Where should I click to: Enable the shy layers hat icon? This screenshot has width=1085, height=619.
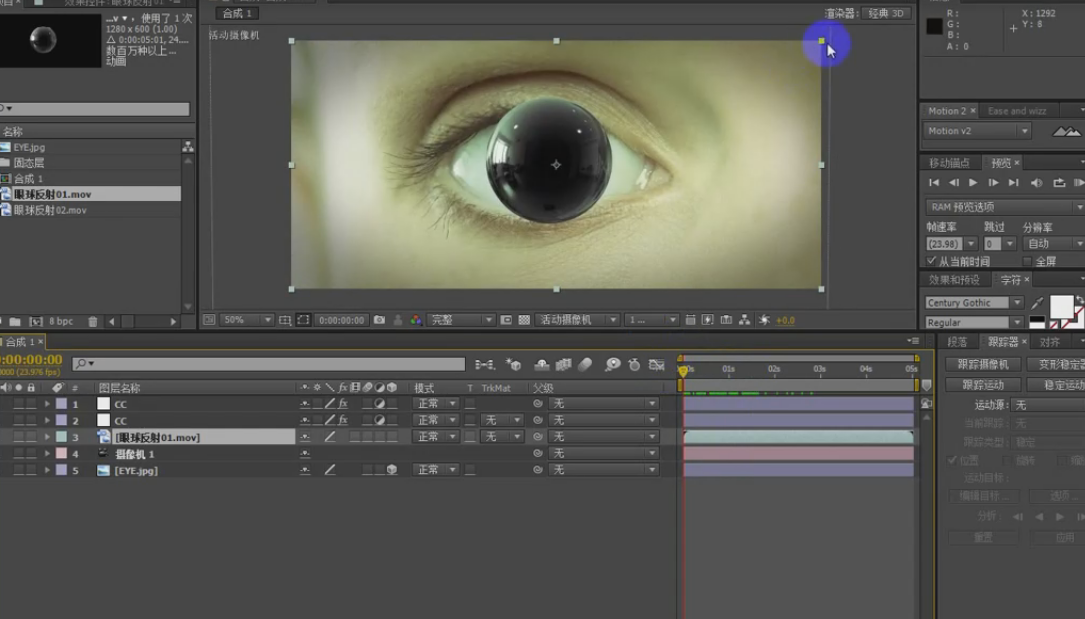542,364
